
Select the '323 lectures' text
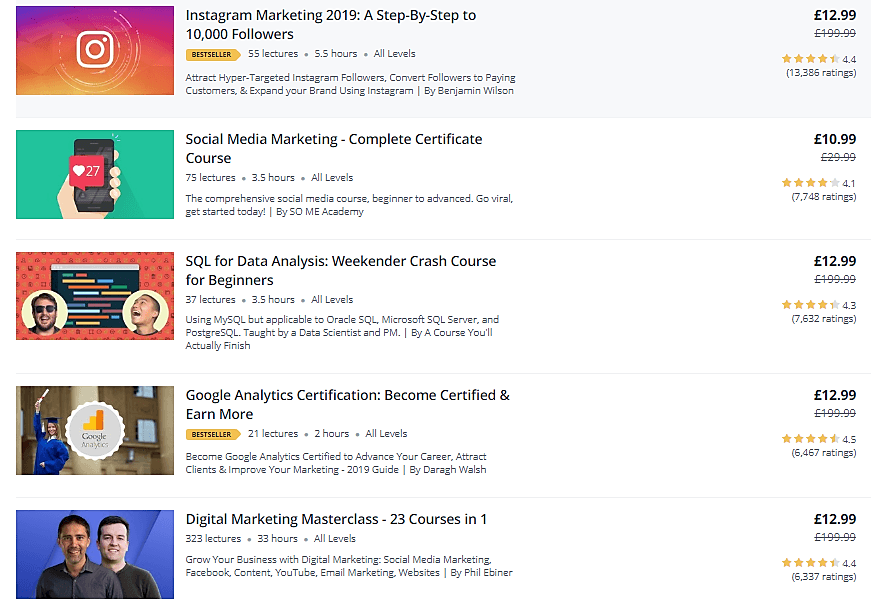coord(213,539)
